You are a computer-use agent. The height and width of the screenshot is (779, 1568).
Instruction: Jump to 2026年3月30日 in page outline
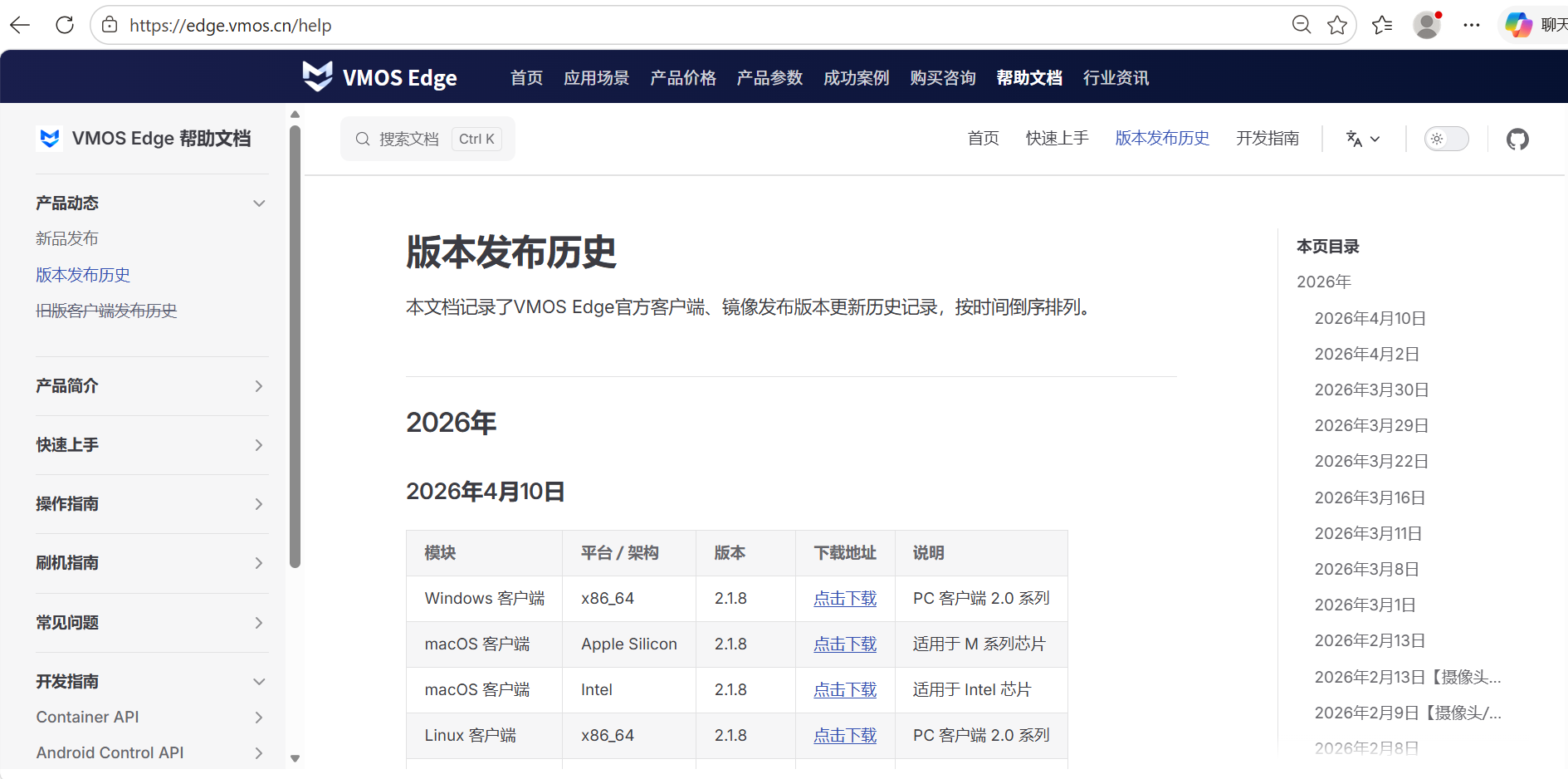tap(1372, 389)
